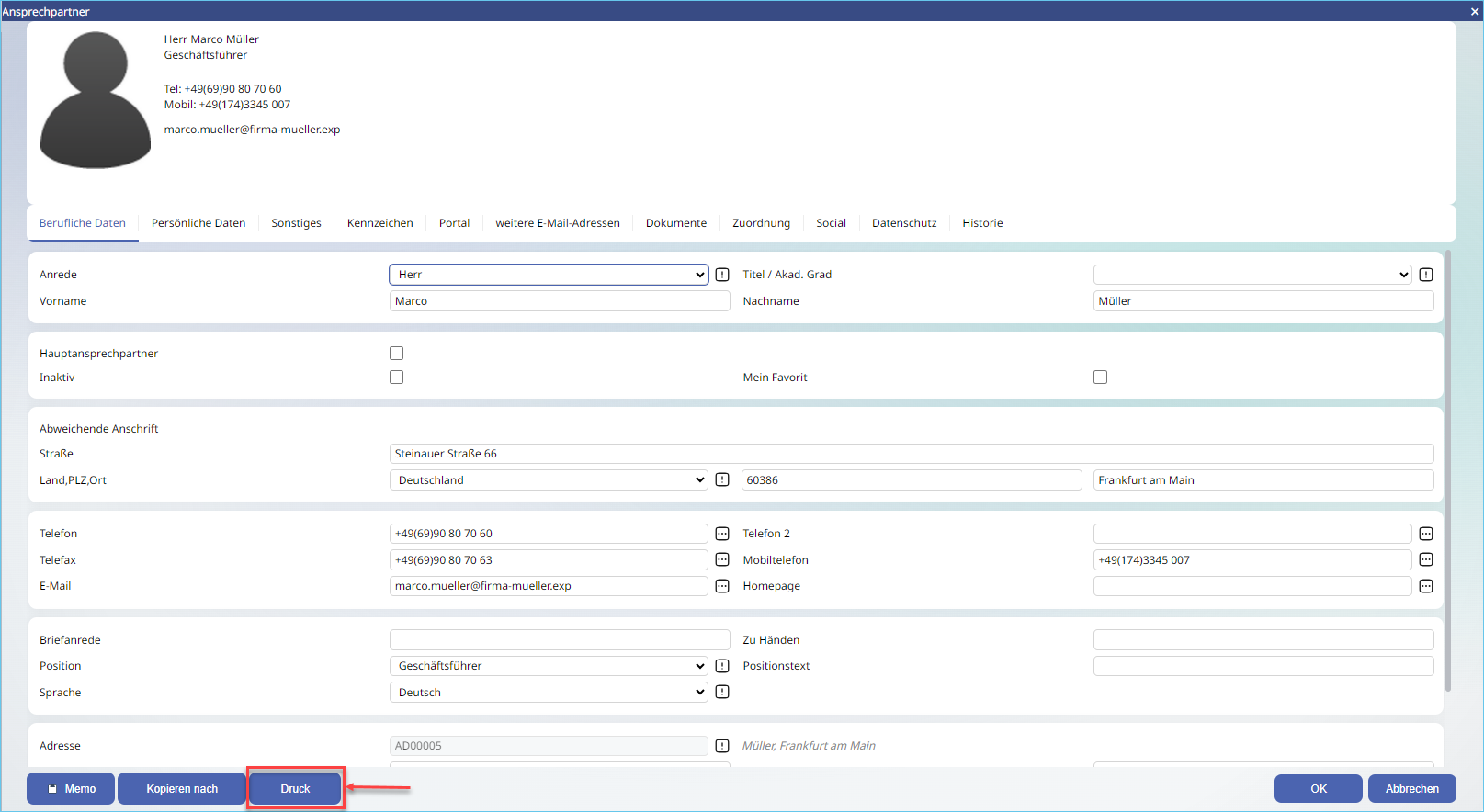Viewport: 1484px width, 812px height.
Task: Click the Telefon input field
Action: 549,534
